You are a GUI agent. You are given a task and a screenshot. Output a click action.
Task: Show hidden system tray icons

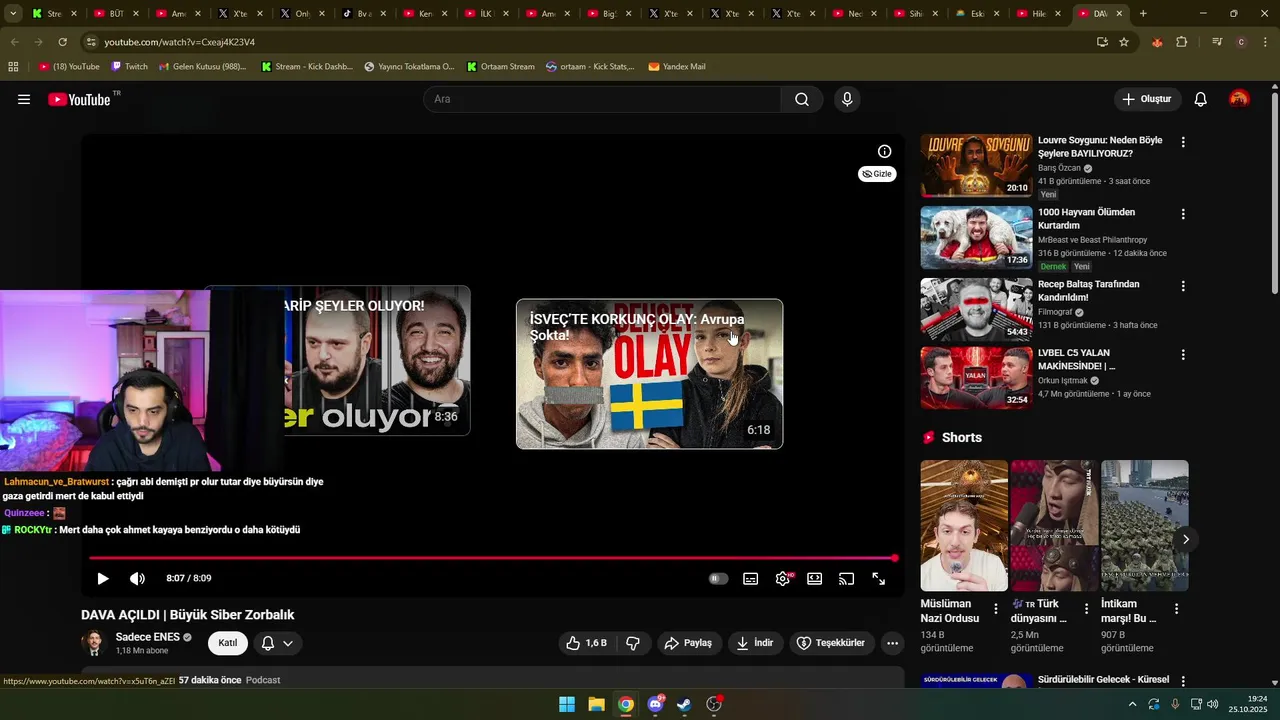pos(1132,704)
